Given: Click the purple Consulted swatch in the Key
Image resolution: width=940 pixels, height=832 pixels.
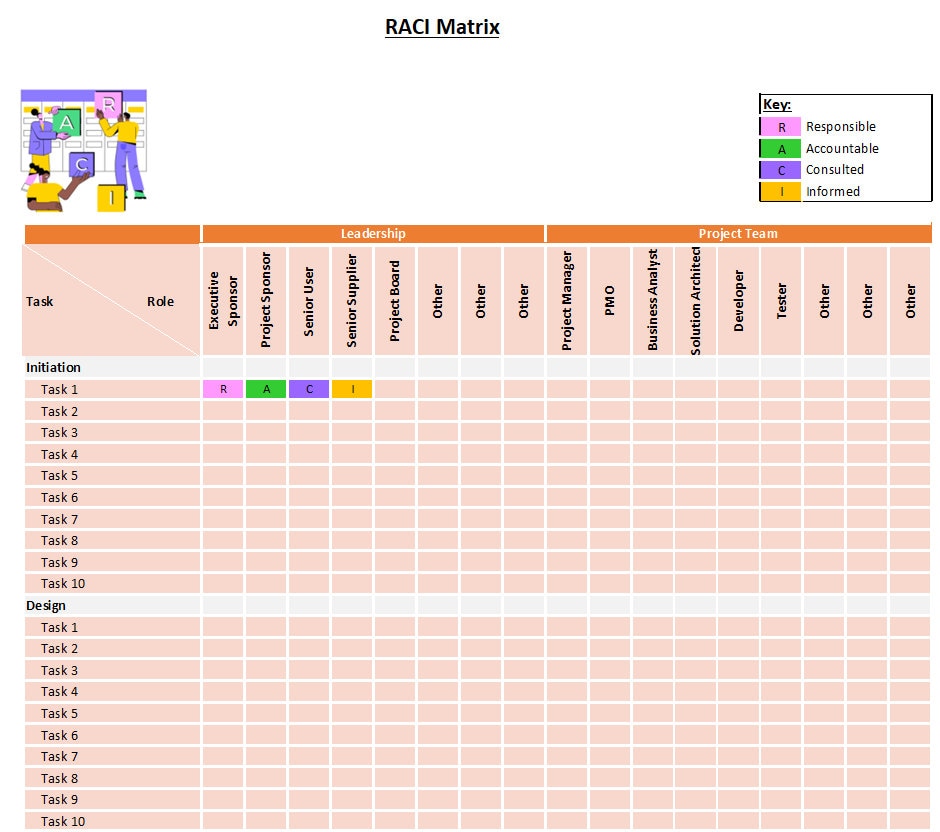Looking at the screenshot, I should point(780,169).
